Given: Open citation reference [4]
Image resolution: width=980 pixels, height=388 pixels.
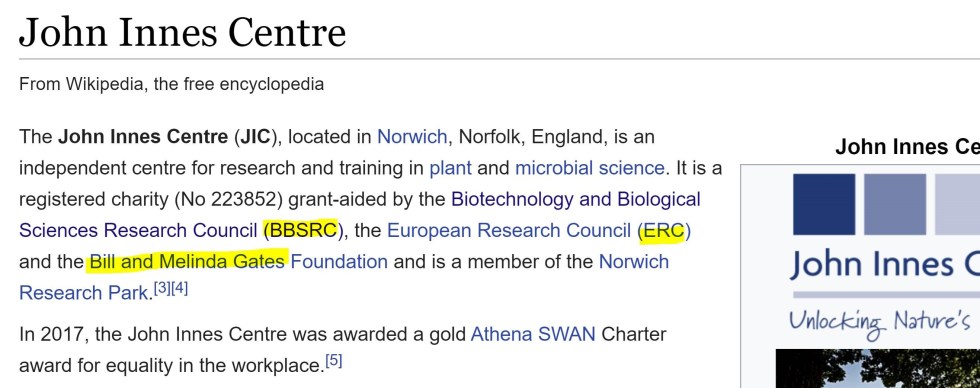Looking at the screenshot, I should click(x=179, y=289).
